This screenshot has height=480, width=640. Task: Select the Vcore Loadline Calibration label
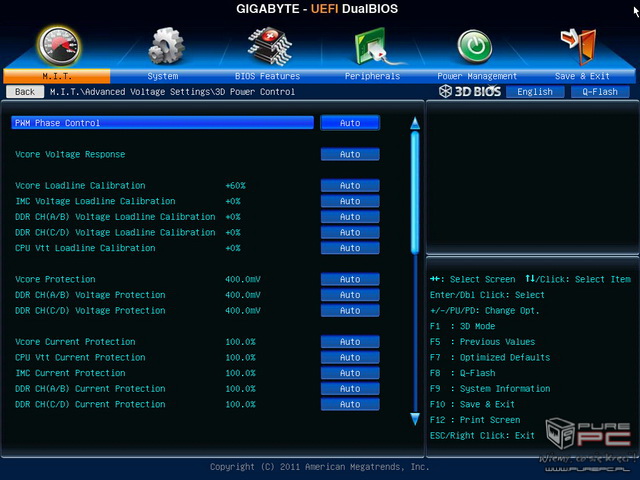click(x=80, y=185)
